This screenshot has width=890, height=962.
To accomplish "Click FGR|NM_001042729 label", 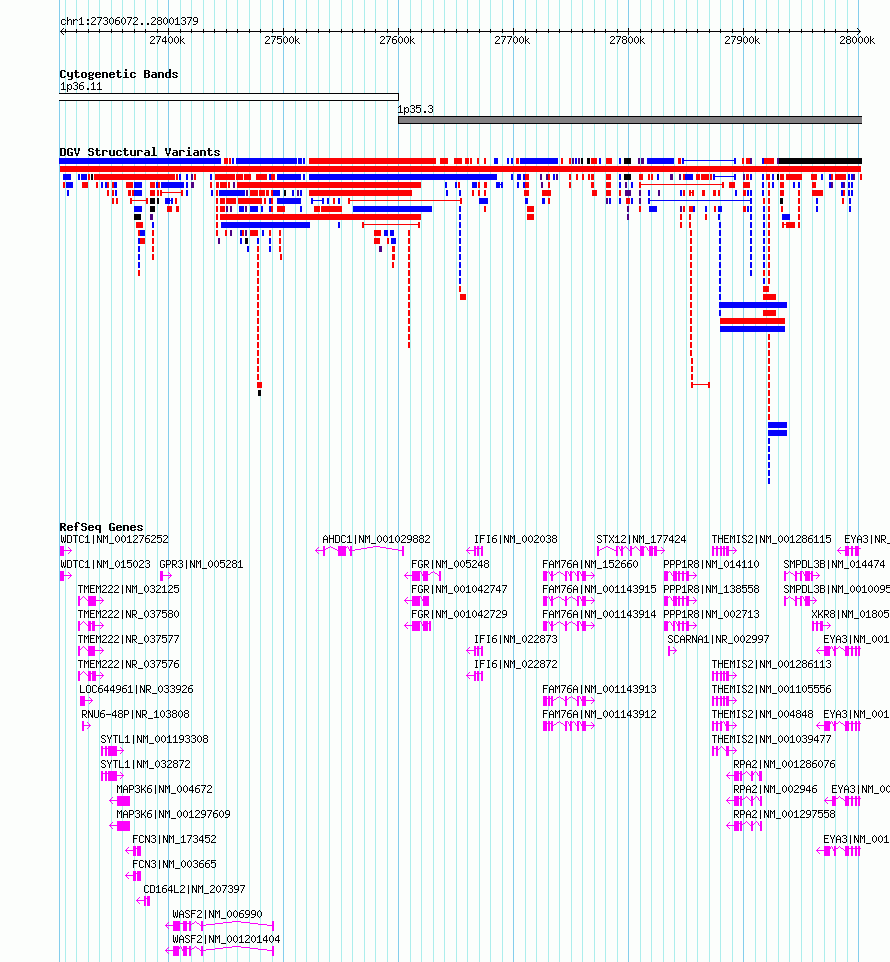I will tap(459, 614).
